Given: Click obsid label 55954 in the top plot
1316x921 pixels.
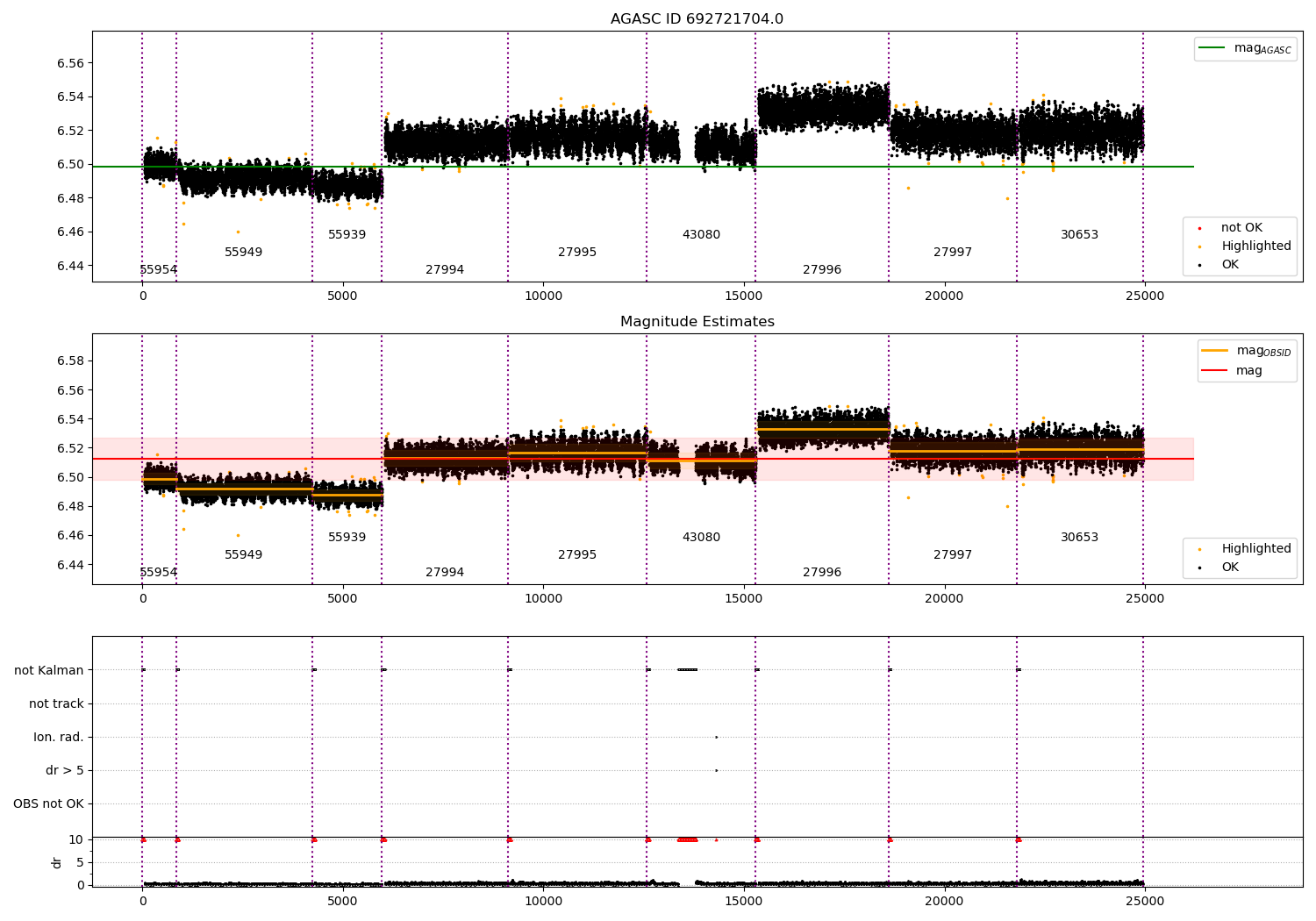Looking at the screenshot, I should (x=158, y=270).
